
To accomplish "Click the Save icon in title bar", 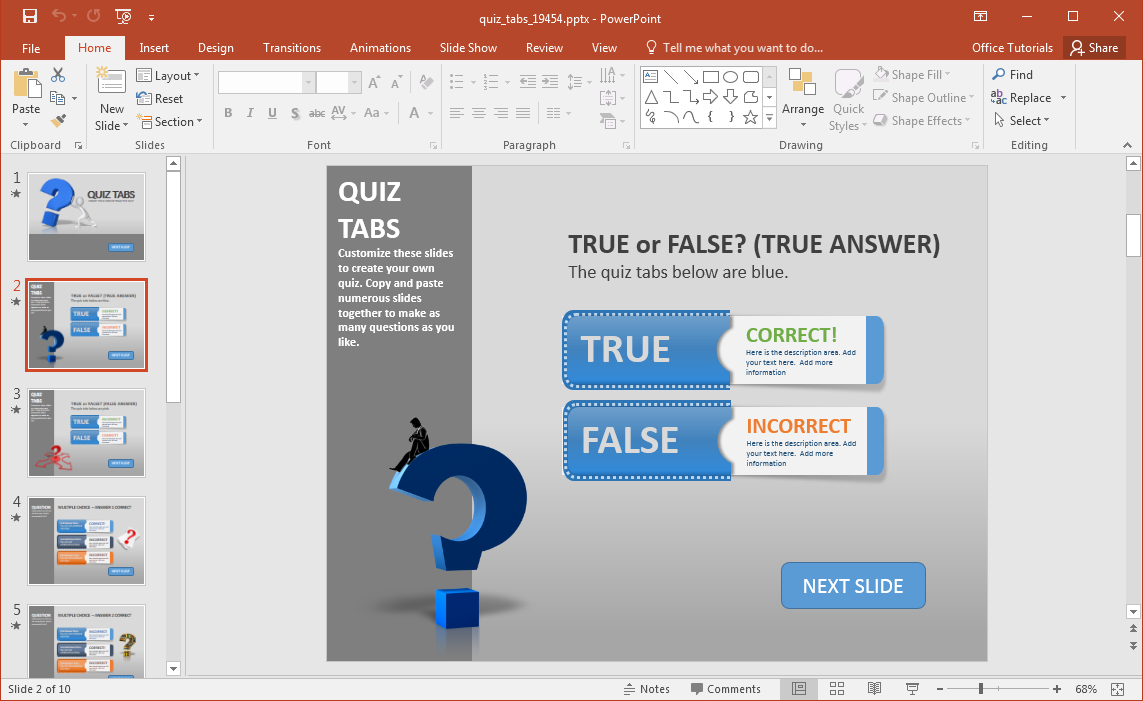I will point(29,17).
